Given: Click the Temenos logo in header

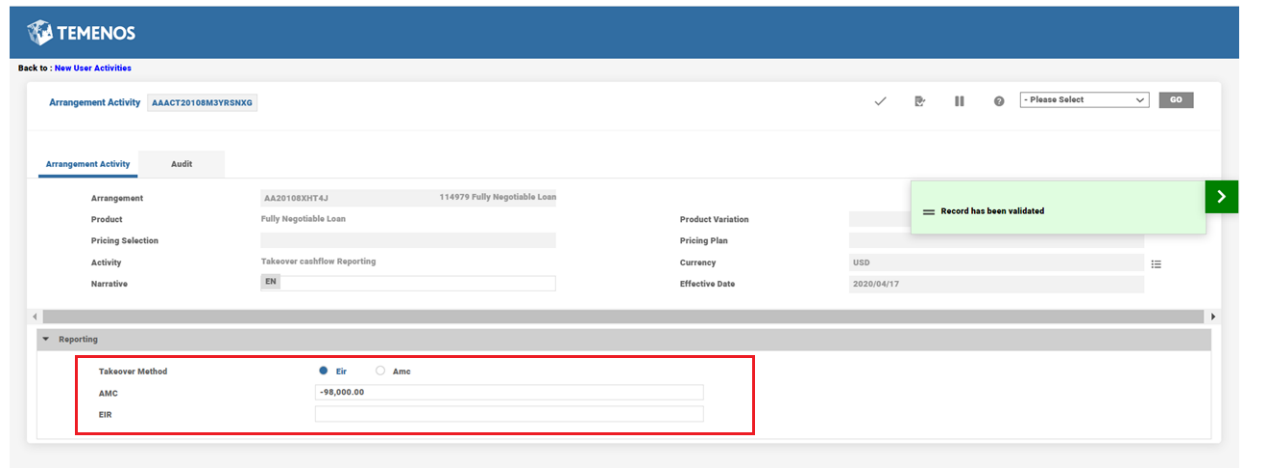Looking at the screenshot, I should [81, 33].
